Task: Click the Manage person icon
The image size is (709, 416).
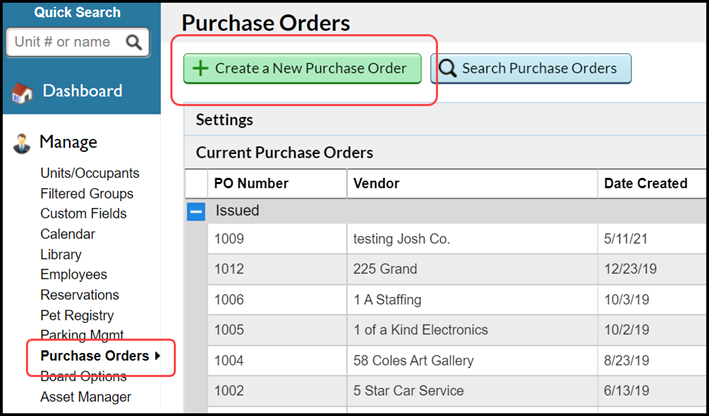Action: tap(22, 143)
